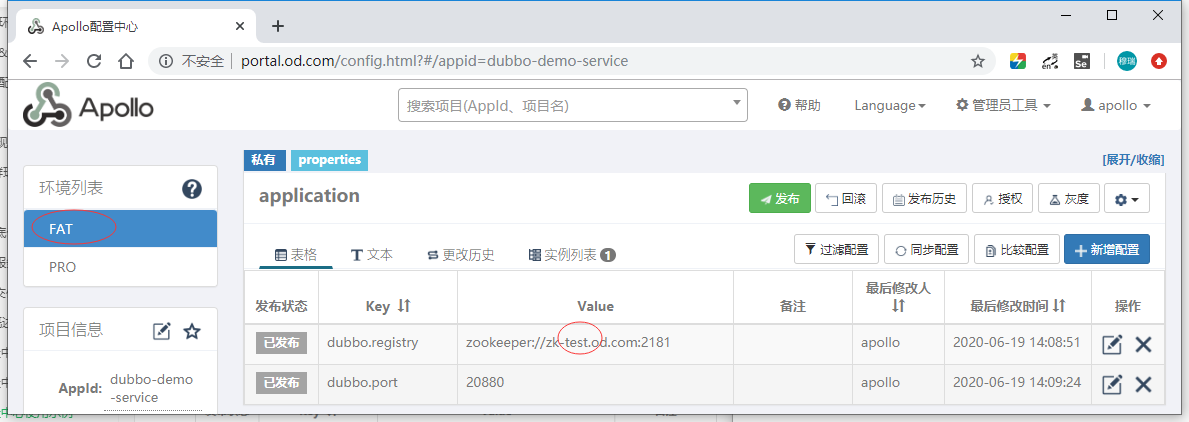Sort by 最后修改时间 column
This screenshot has height=422, width=1189.
(1059, 305)
